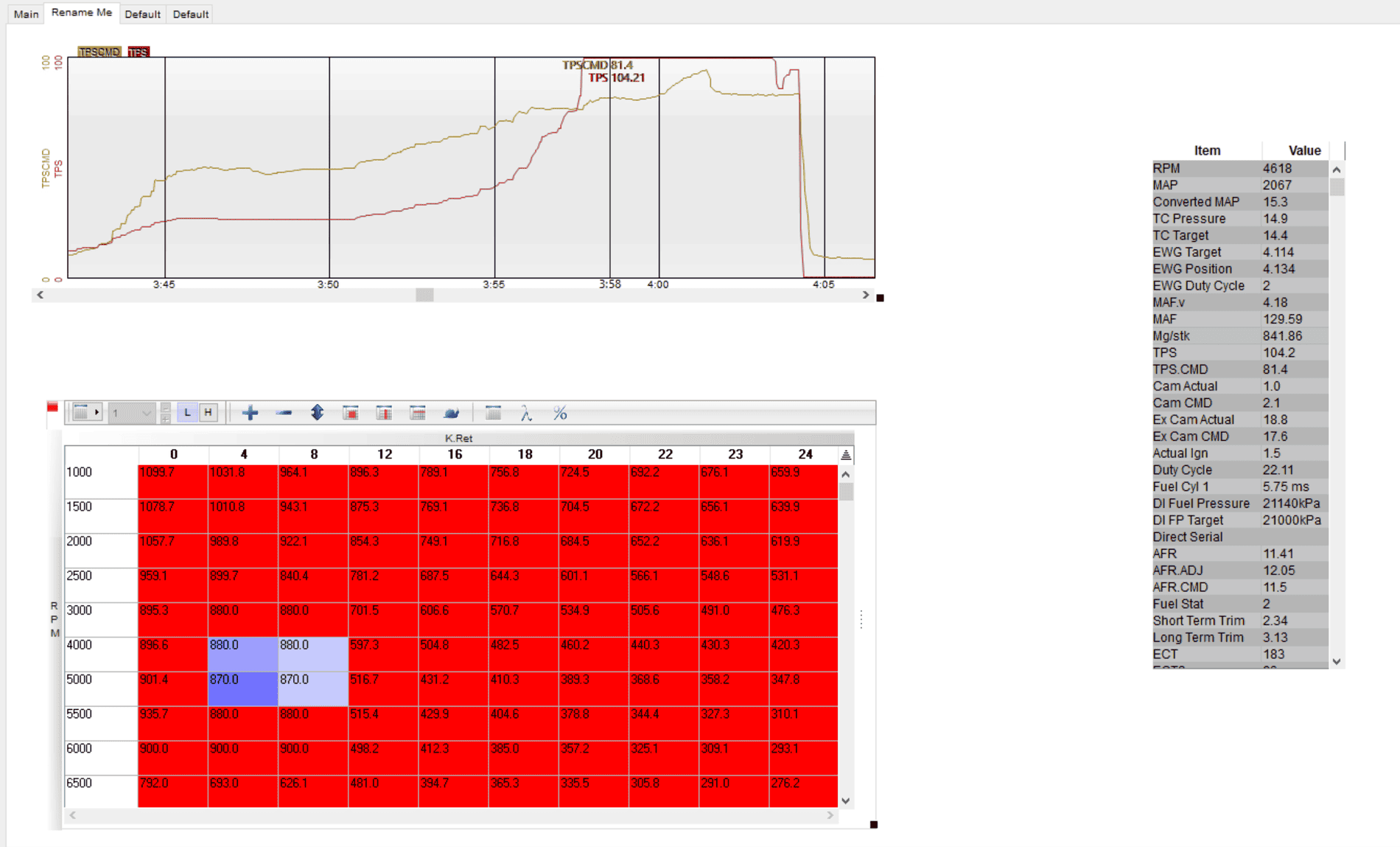Image resolution: width=1400 pixels, height=847 pixels.
Task: Select the Rename Me tab
Action: pyautogui.click(x=82, y=13)
